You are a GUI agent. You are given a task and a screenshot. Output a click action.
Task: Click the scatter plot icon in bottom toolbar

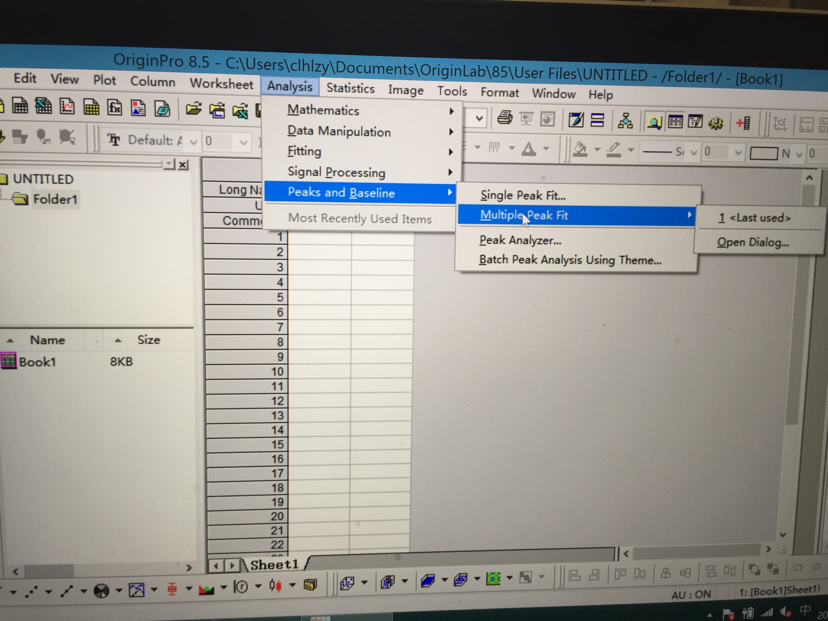31,592
